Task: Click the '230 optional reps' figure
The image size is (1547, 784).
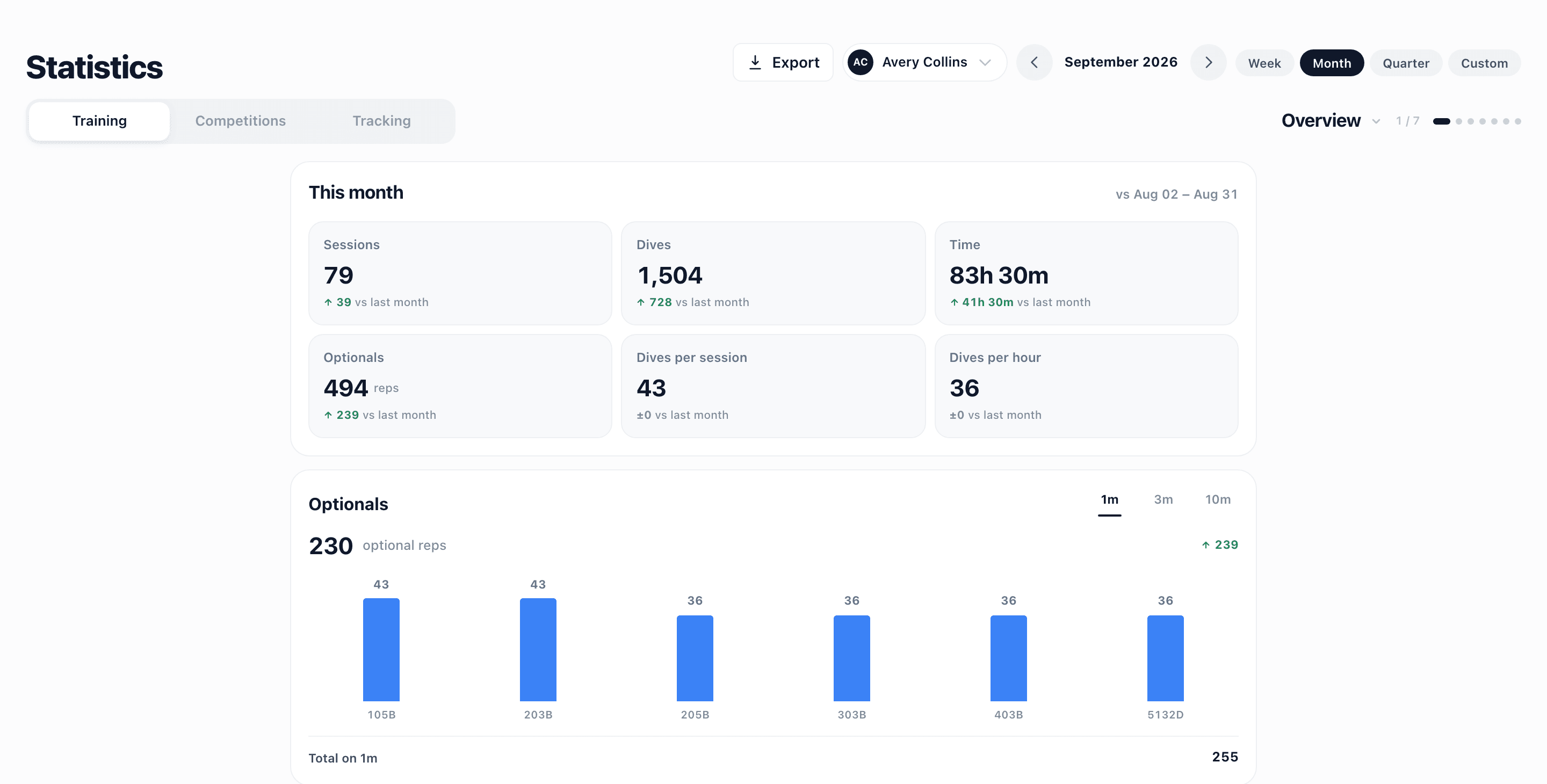Action: 377,546
